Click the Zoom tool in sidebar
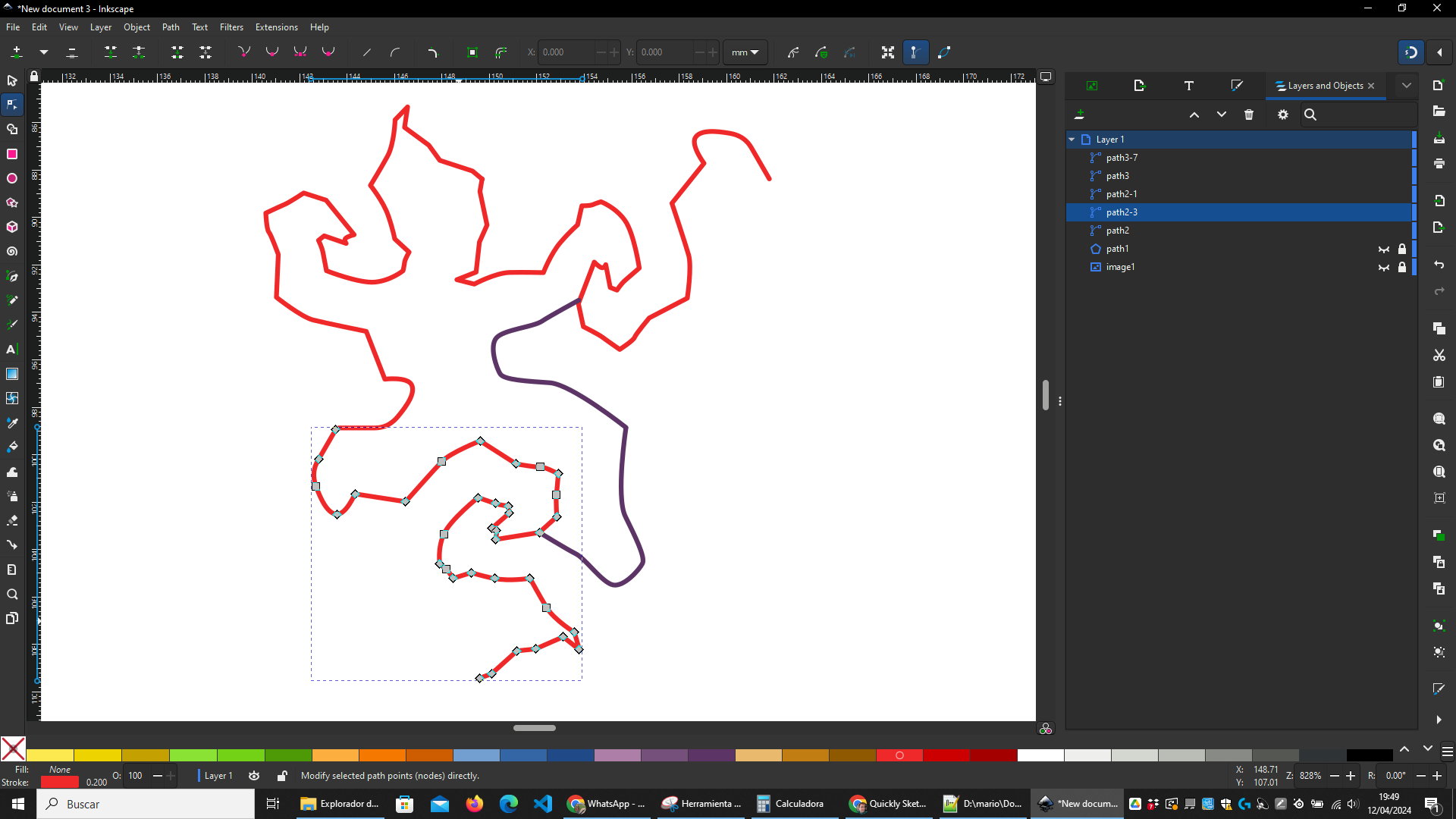The width and height of the screenshot is (1456, 819). [12, 594]
